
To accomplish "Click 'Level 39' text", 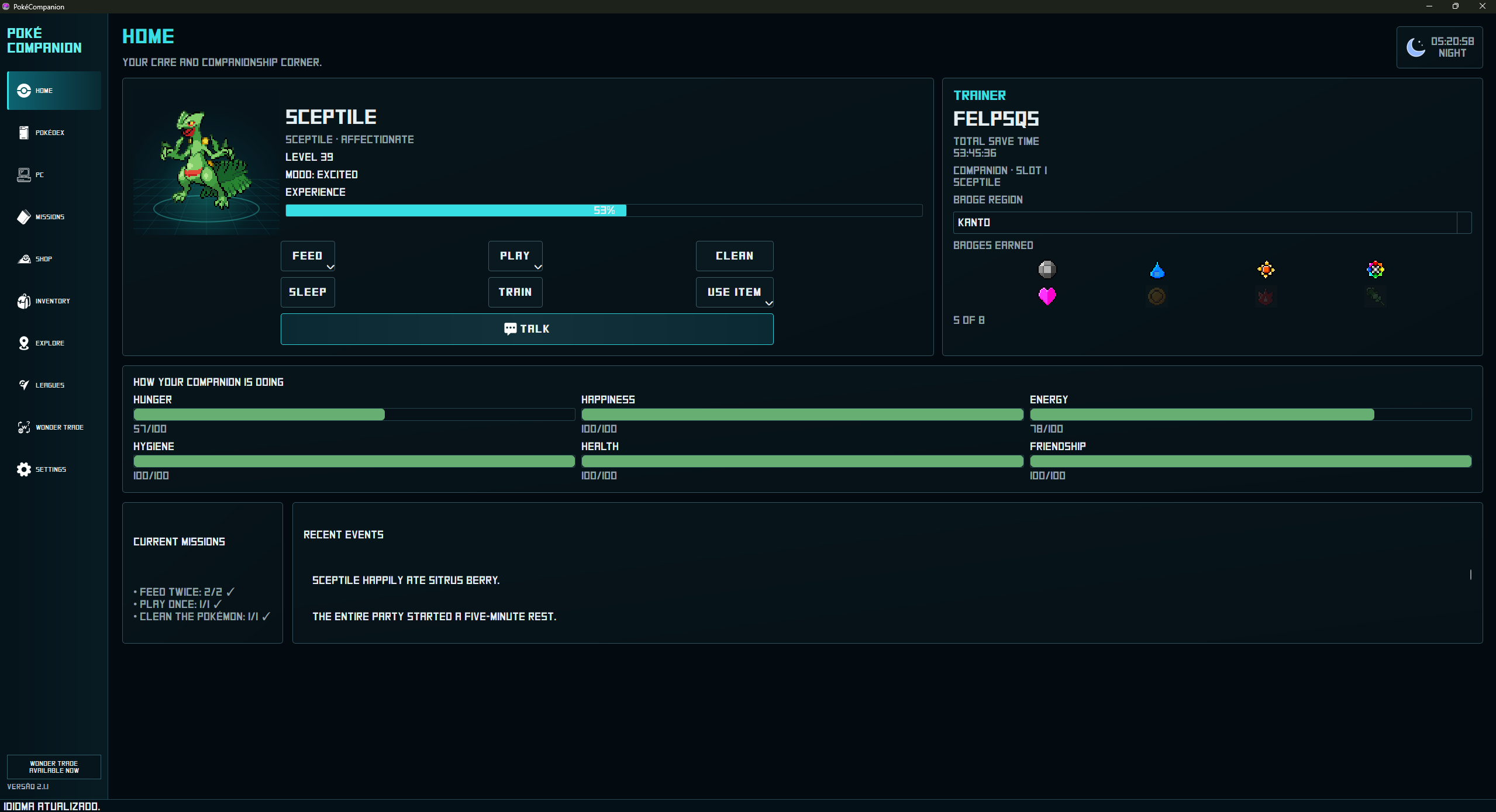I will click(309, 157).
